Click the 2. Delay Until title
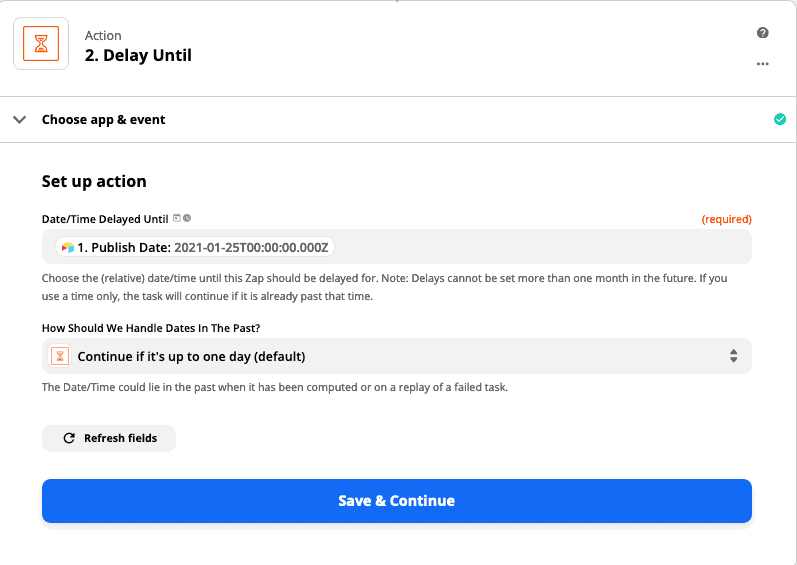797x565 pixels. pos(138,55)
